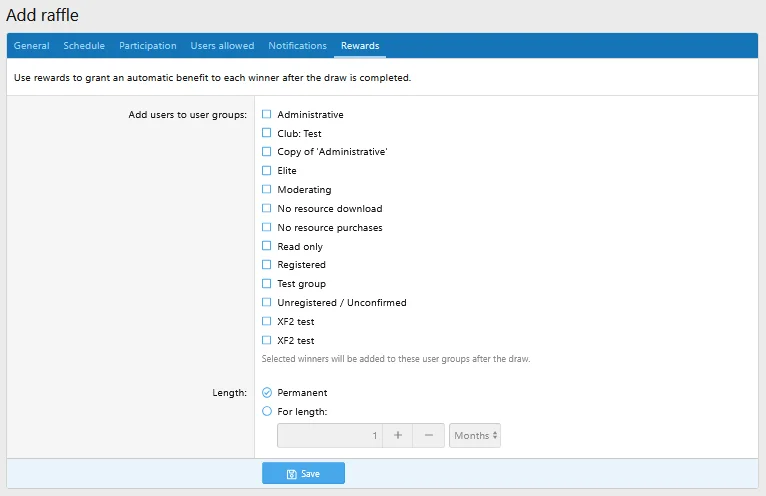Check Unregistered / Unconfirmed group

pyautogui.click(x=266, y=302)
